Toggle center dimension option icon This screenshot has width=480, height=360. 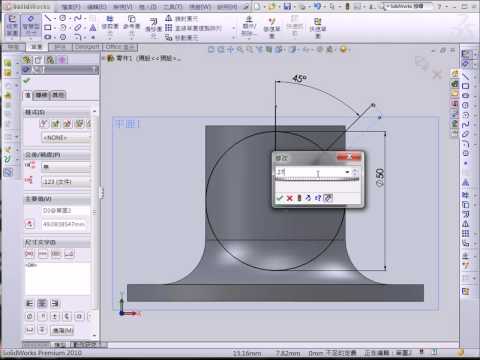[43, 254]
